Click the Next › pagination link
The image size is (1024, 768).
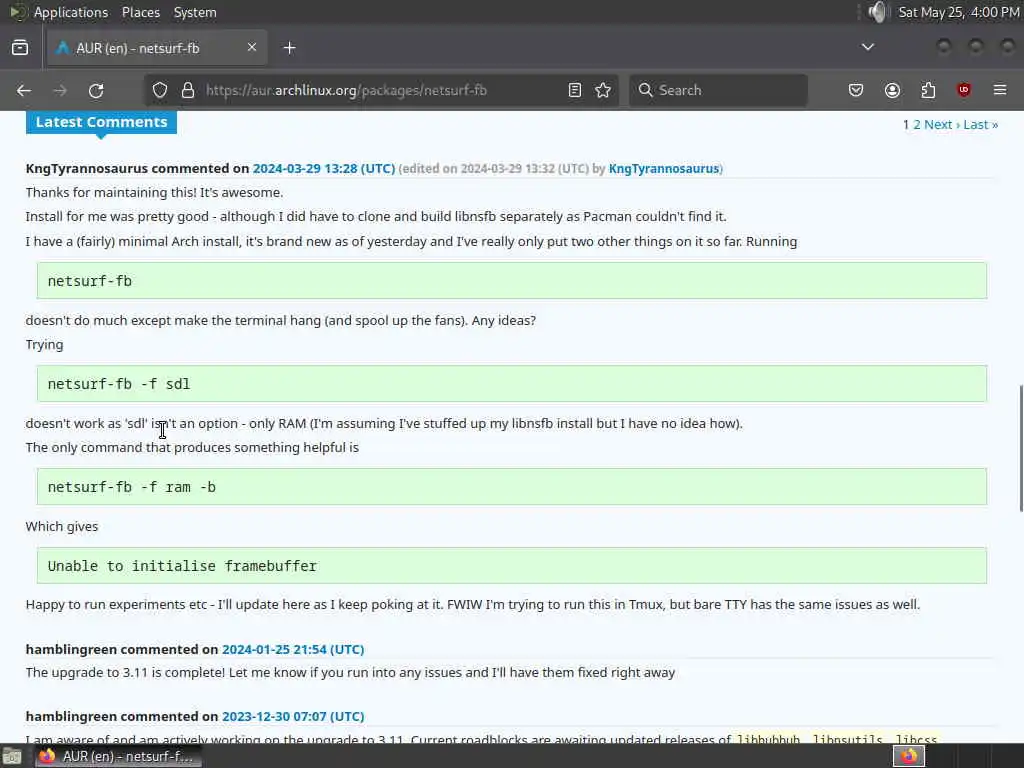coord(942,125)
